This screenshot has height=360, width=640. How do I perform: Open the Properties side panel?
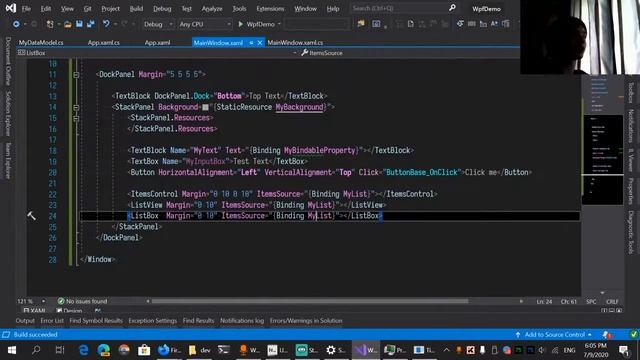[x=631, y=191]
